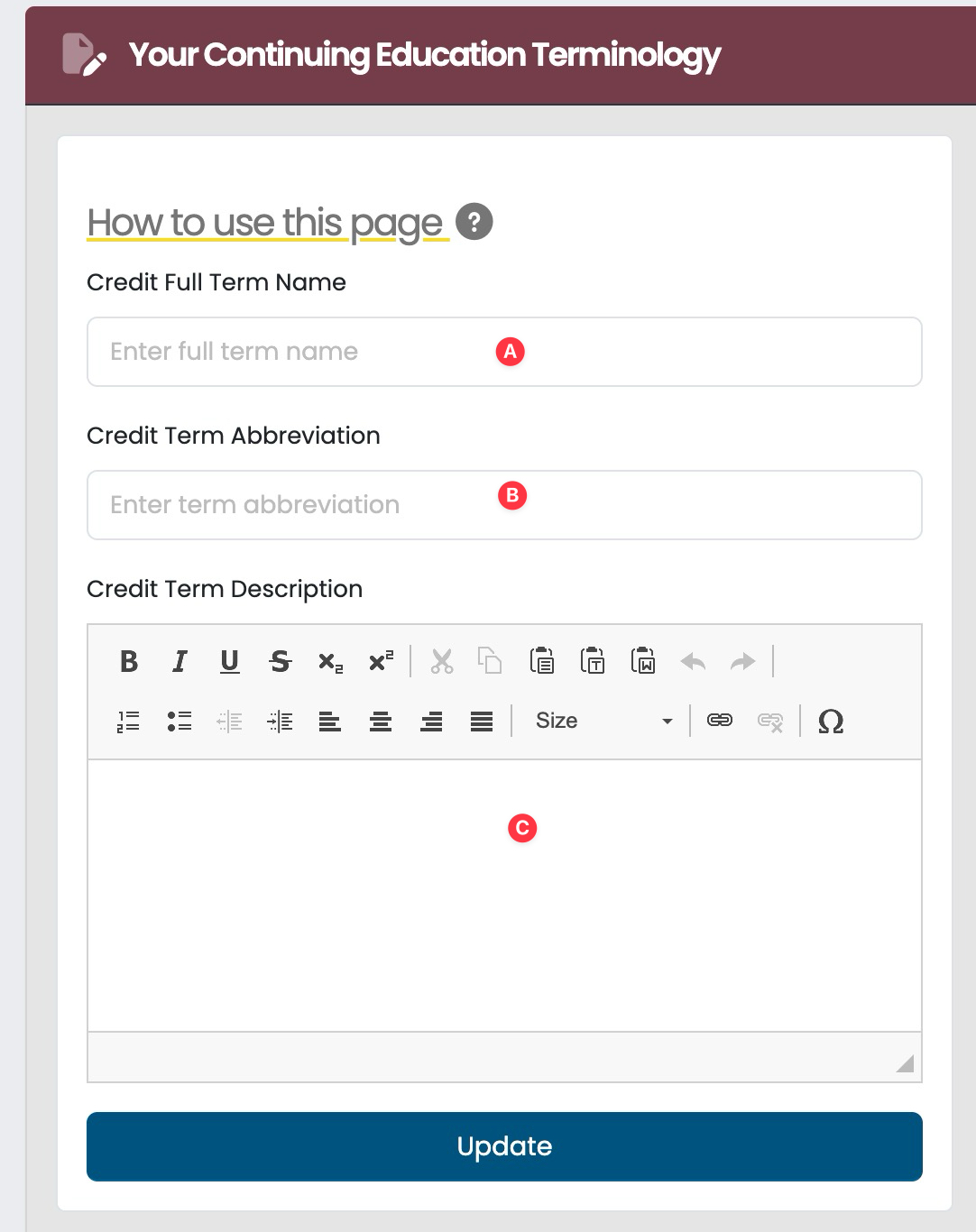
Task: Toggle subscript formatting
Action: pos(331,662)
